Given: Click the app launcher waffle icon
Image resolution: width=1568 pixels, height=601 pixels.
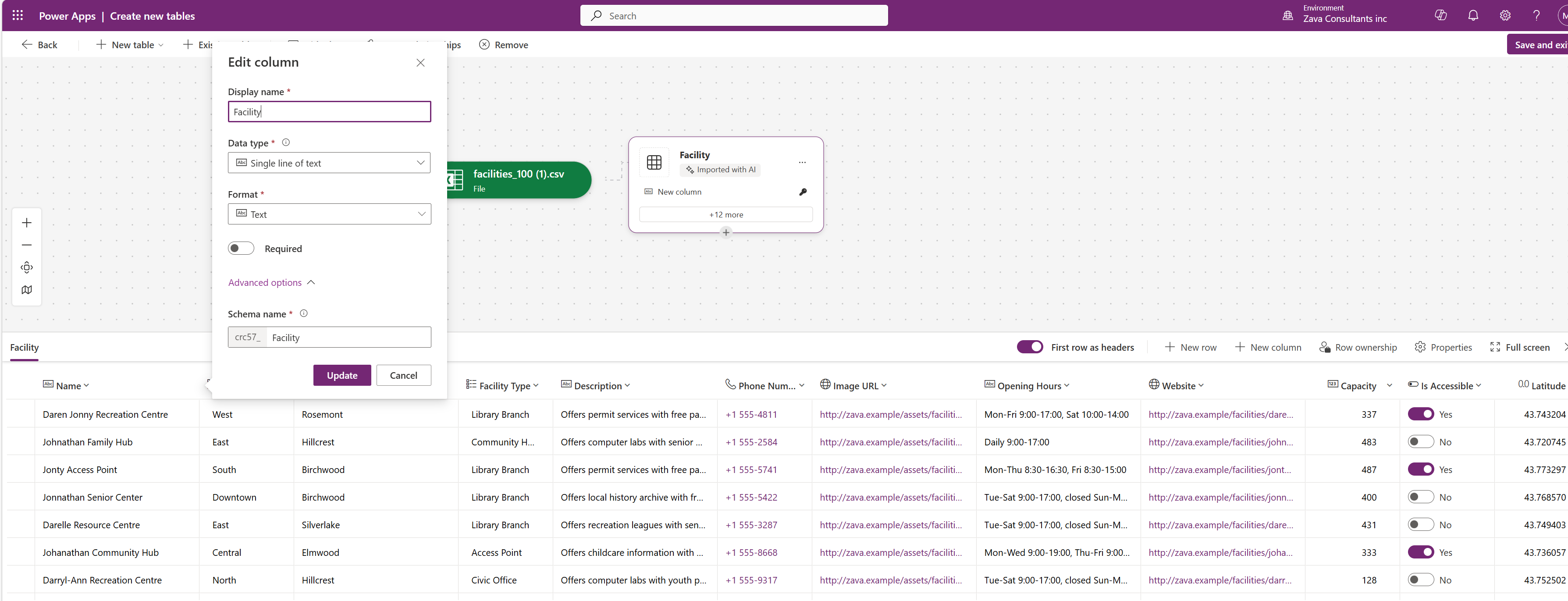Looking at the screenshot, I should point(18,16).
